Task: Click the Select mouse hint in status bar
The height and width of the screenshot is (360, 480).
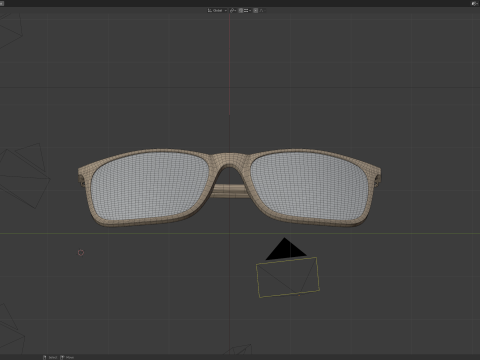Action: (50, 357)
